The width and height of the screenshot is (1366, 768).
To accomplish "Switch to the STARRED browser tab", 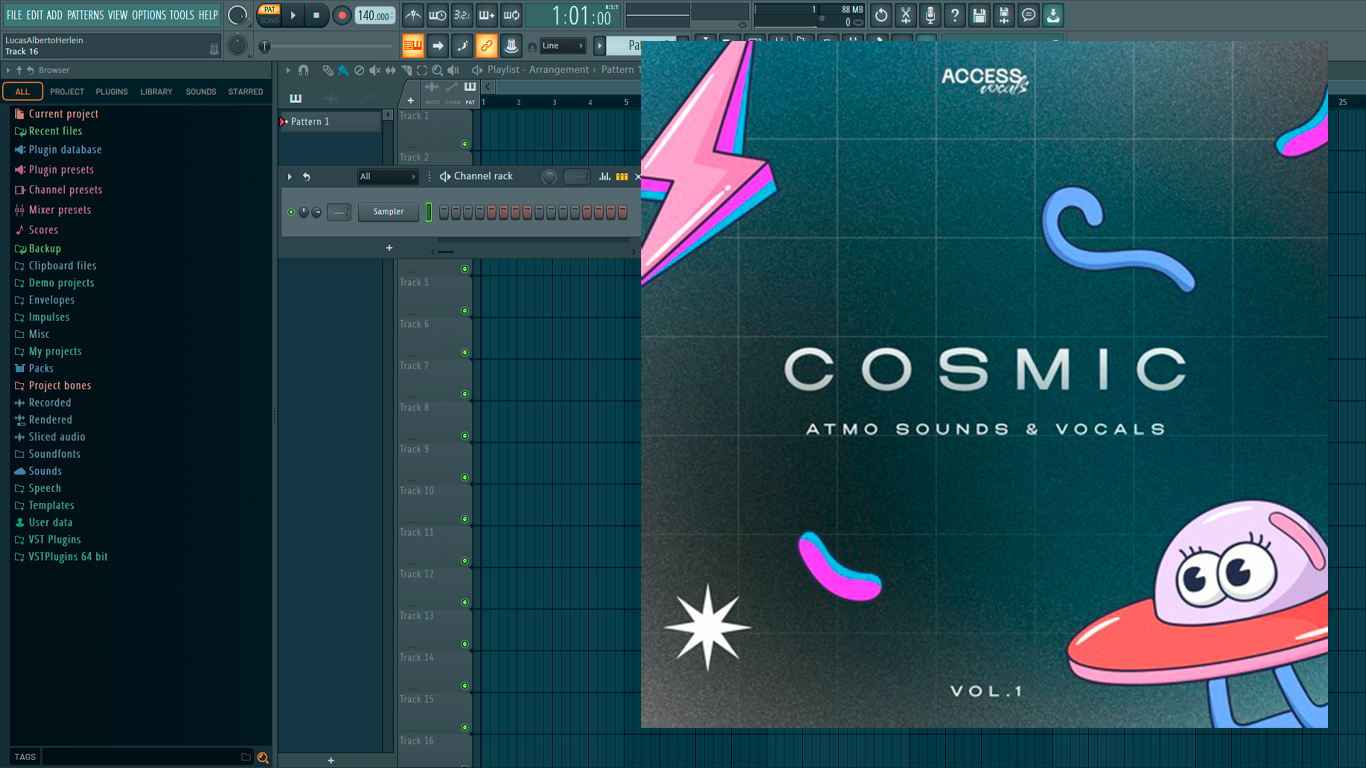I will pos(245,91).
